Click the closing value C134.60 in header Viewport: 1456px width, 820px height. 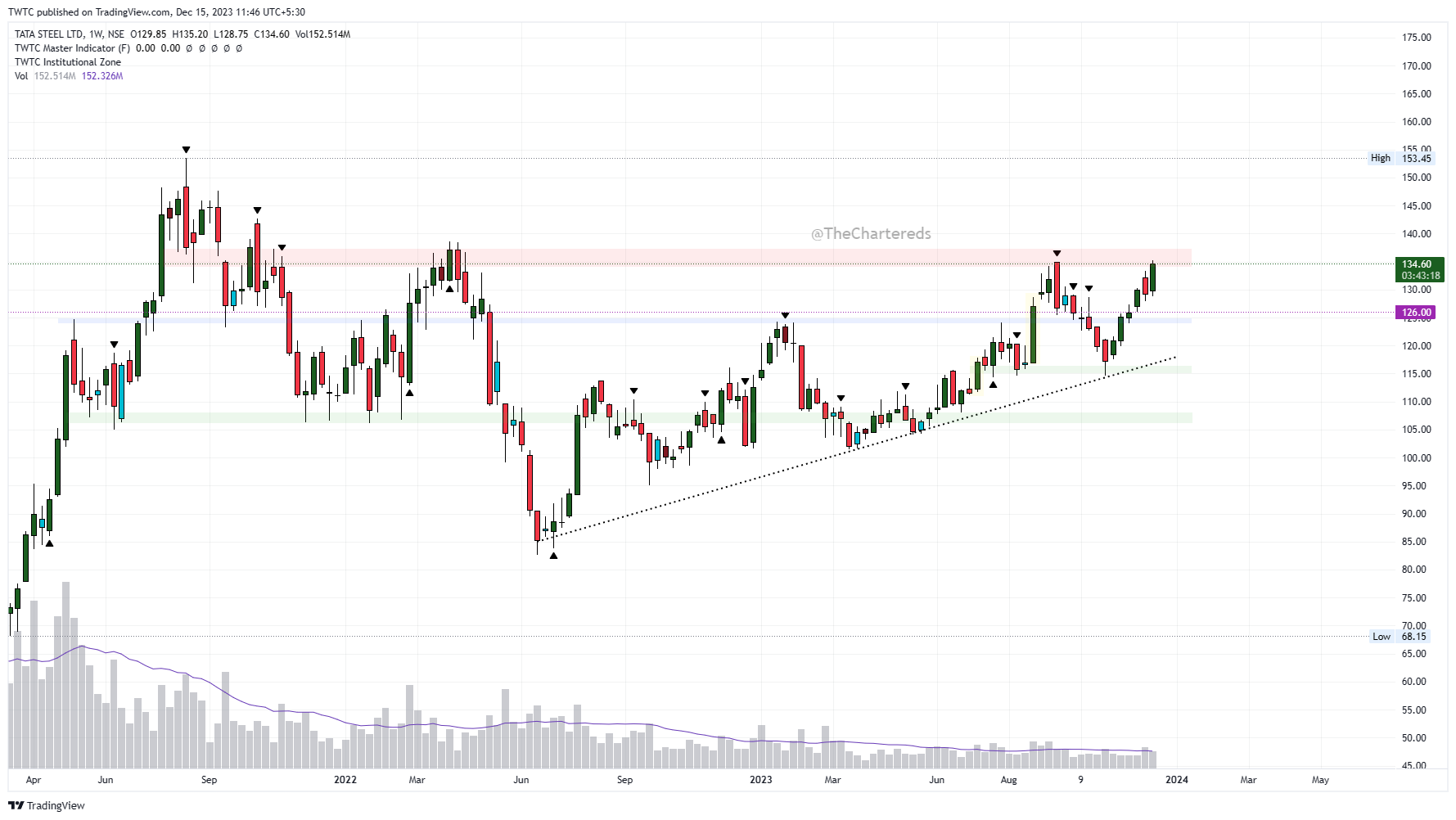[272, 34]
